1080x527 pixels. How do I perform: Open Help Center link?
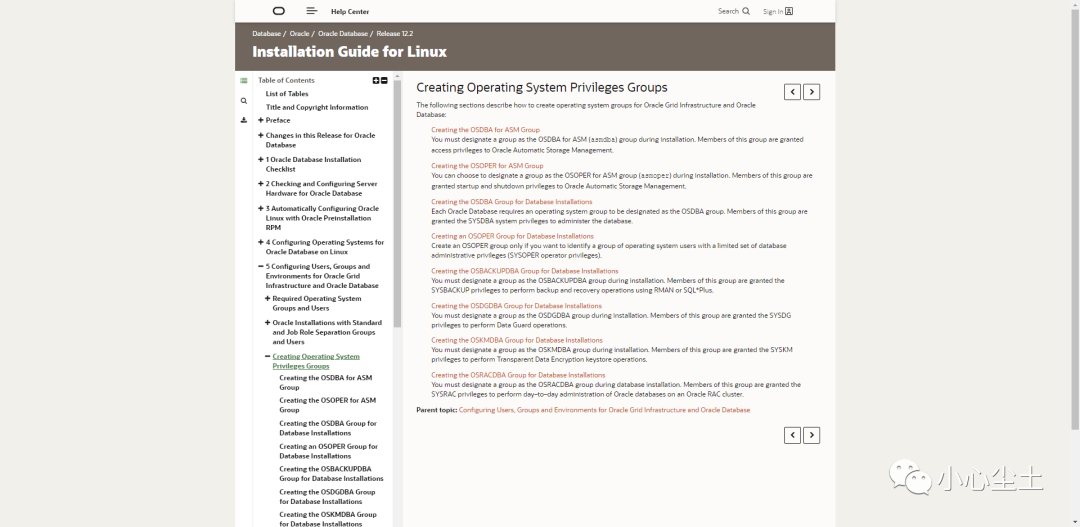pos(350,12)
